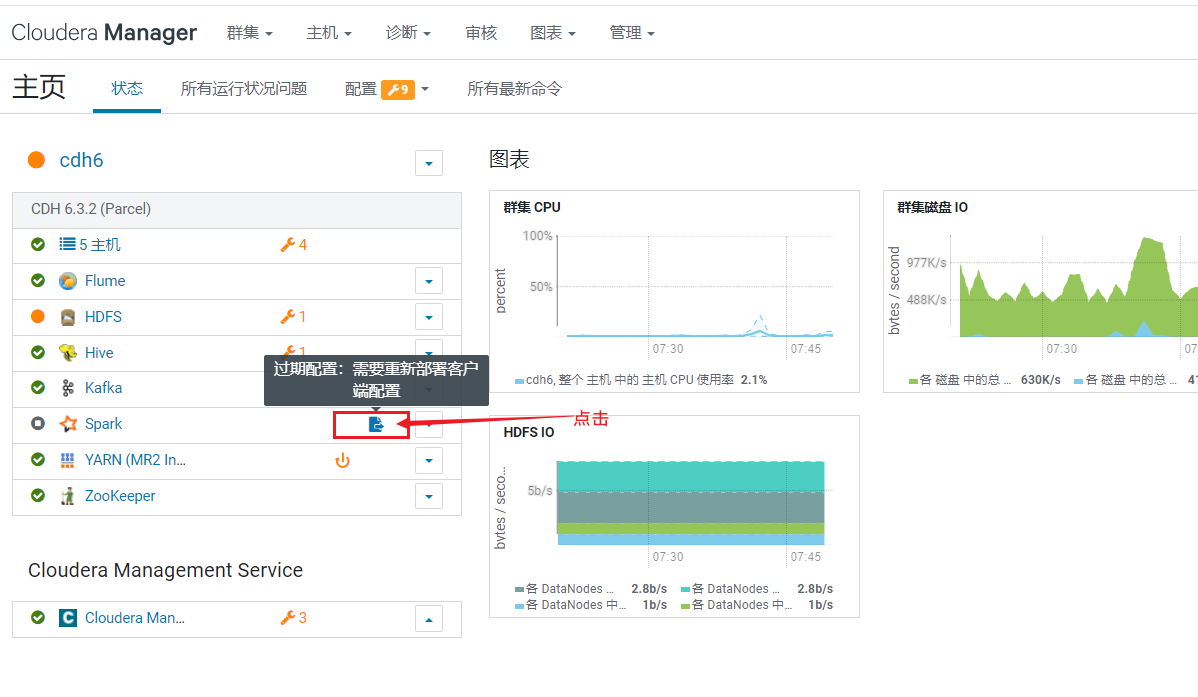This screenshot has width=1198, height=697.
Task: Click YARN green health status icon
Action: pos(37,459)
